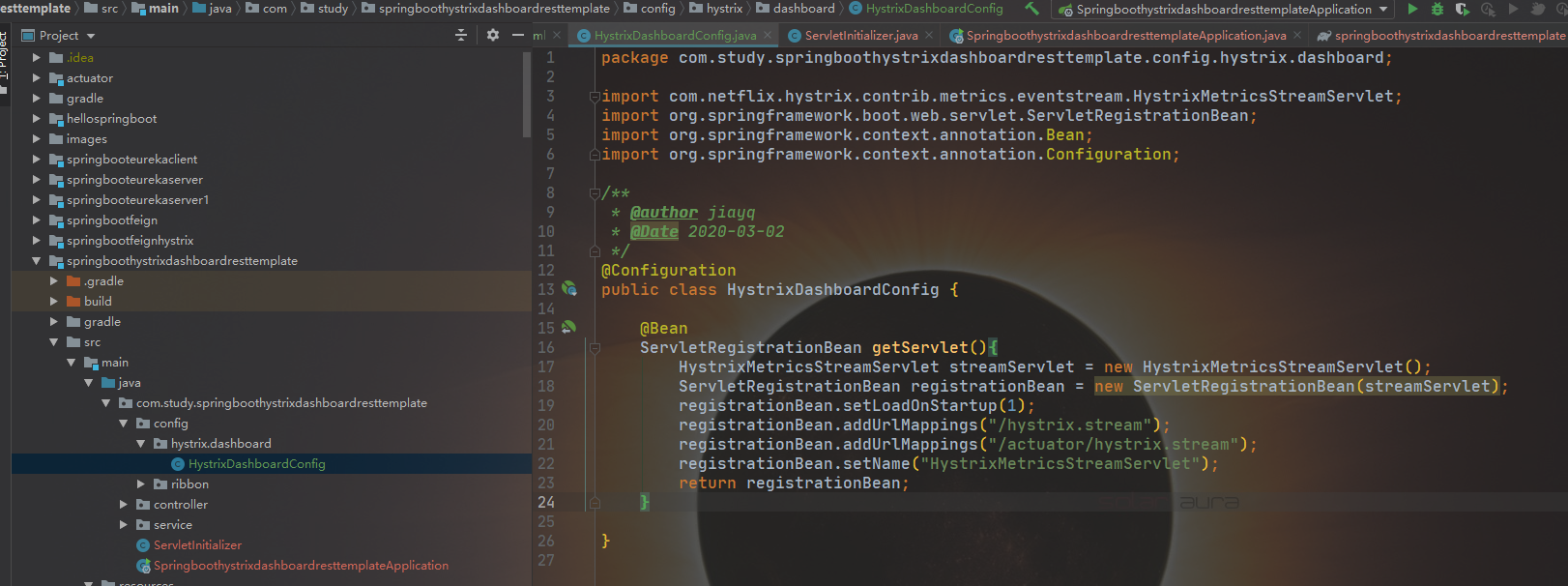Click the fold marker at the Javadoc on line 8
1568x586 pixels.
[x=595, y=192]
